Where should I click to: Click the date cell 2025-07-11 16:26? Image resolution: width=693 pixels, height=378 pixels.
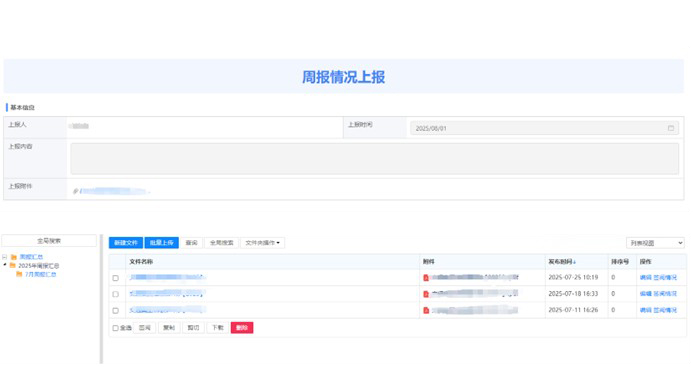click(x=573, y=310)
